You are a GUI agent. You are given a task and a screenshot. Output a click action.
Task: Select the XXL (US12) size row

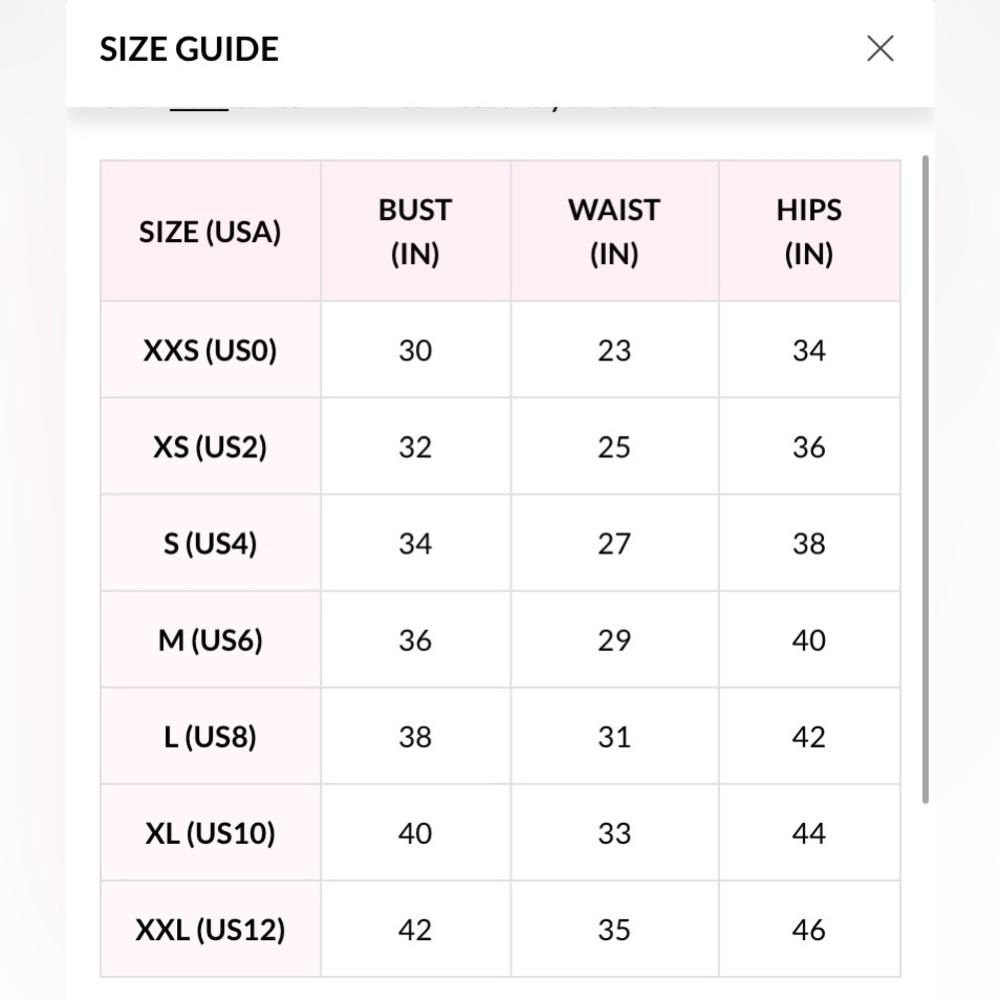(501, 929)
